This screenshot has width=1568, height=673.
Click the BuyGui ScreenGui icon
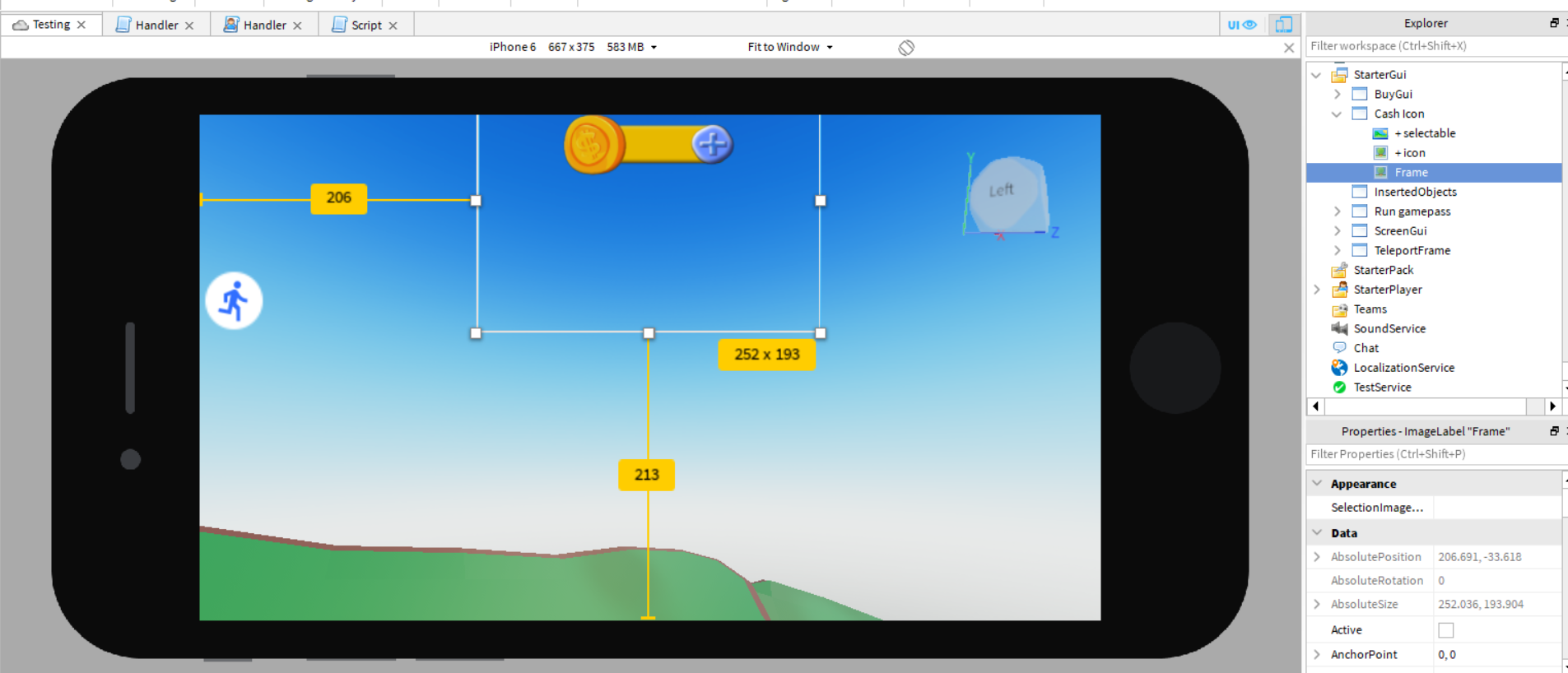tap(1360, 94)
